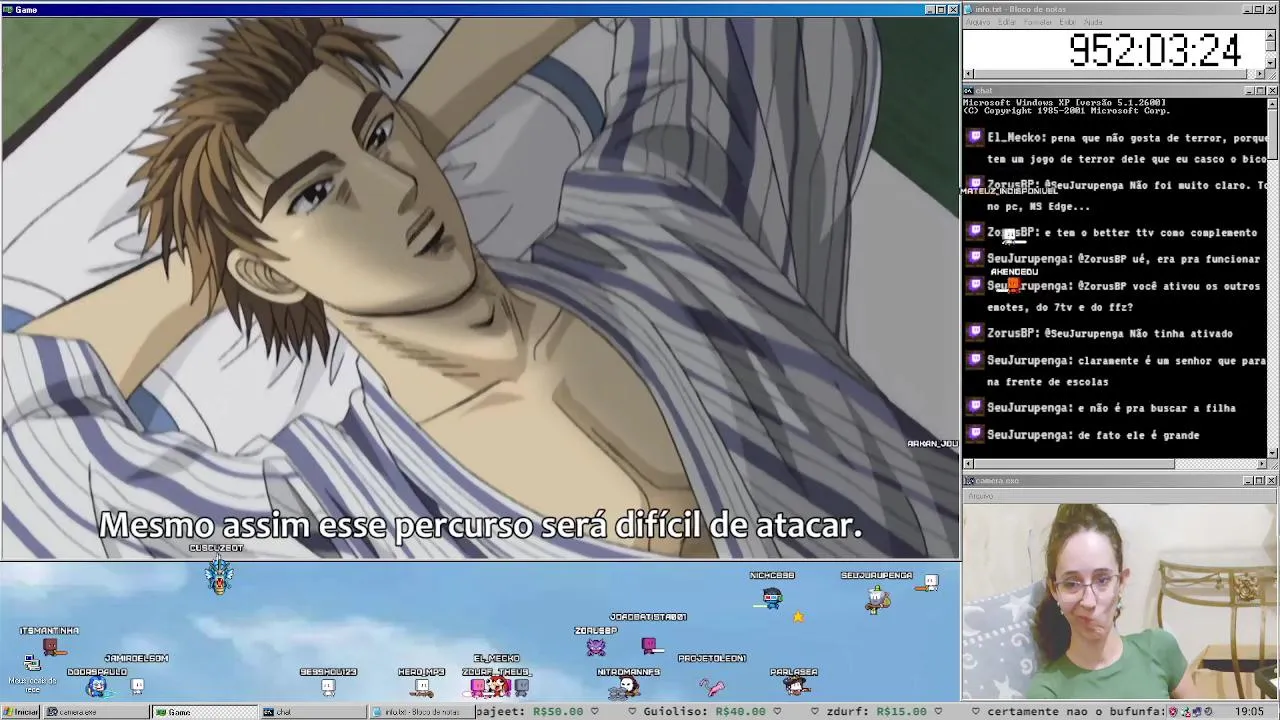Click the console icon in chat title bar

[969, 91]
